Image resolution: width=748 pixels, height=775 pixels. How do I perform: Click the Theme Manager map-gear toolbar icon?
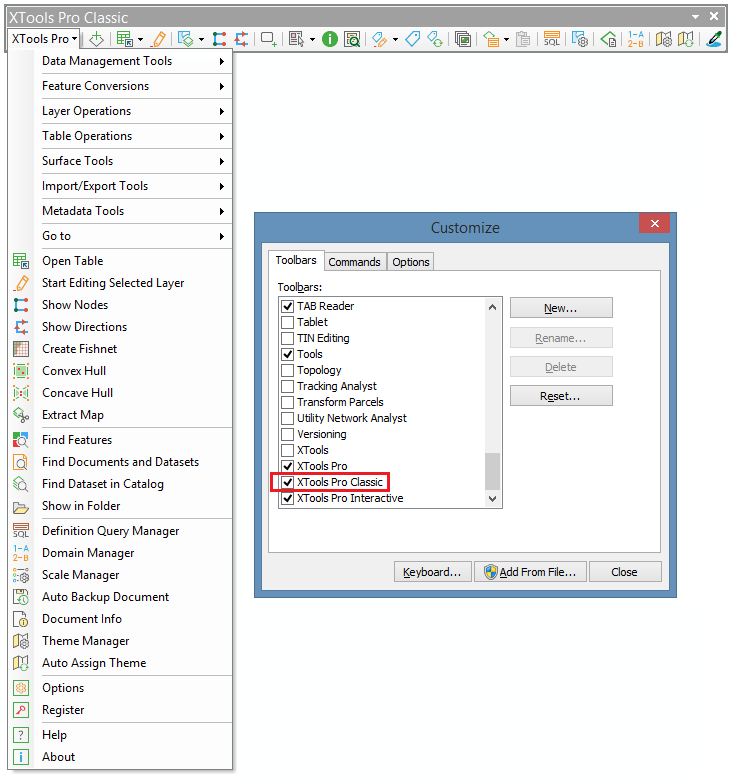pyautogui.click(x=663, y=39)
